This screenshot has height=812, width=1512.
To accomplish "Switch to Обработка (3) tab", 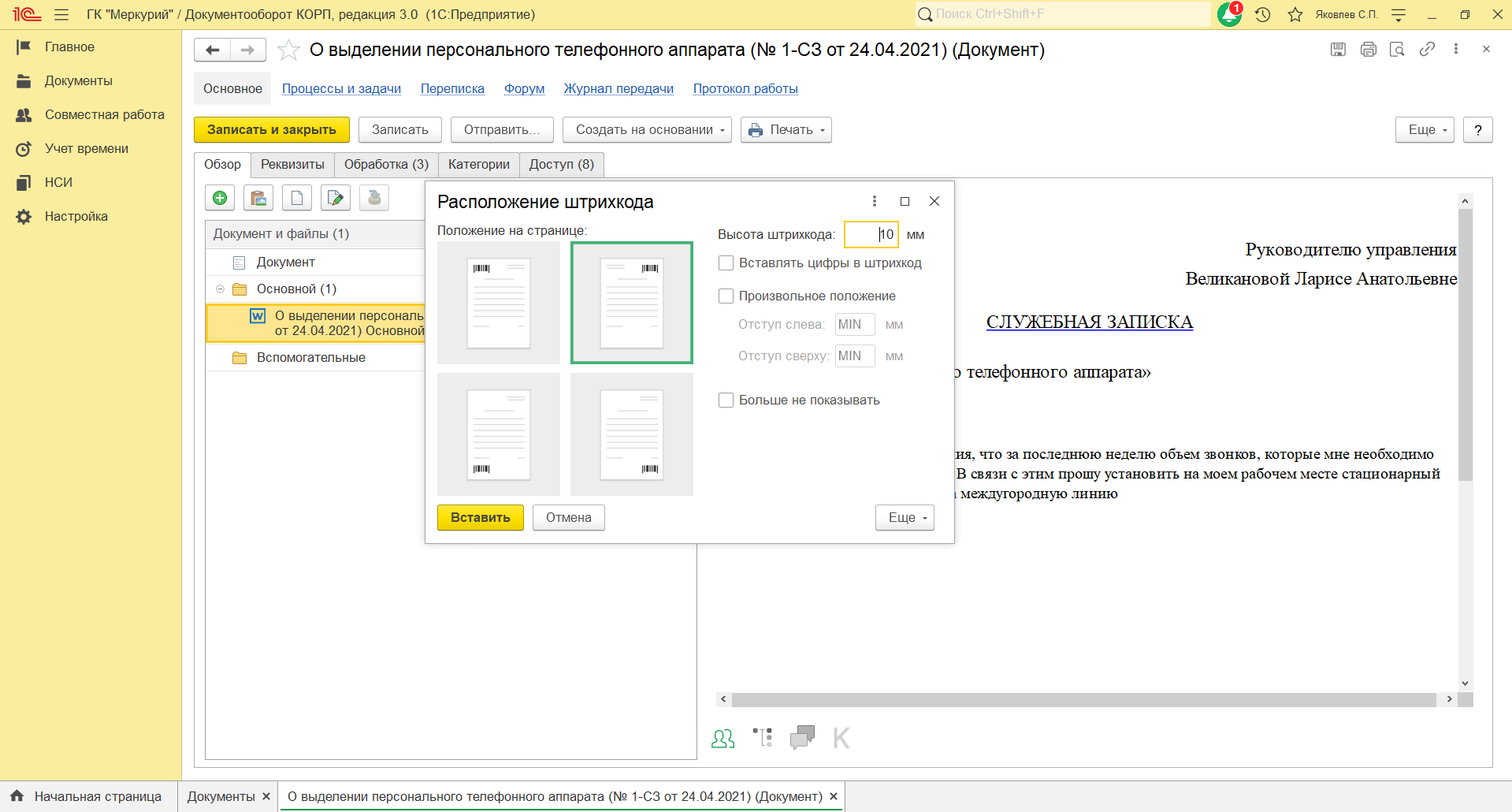I will pyautogui.click(x=386, y=164).
